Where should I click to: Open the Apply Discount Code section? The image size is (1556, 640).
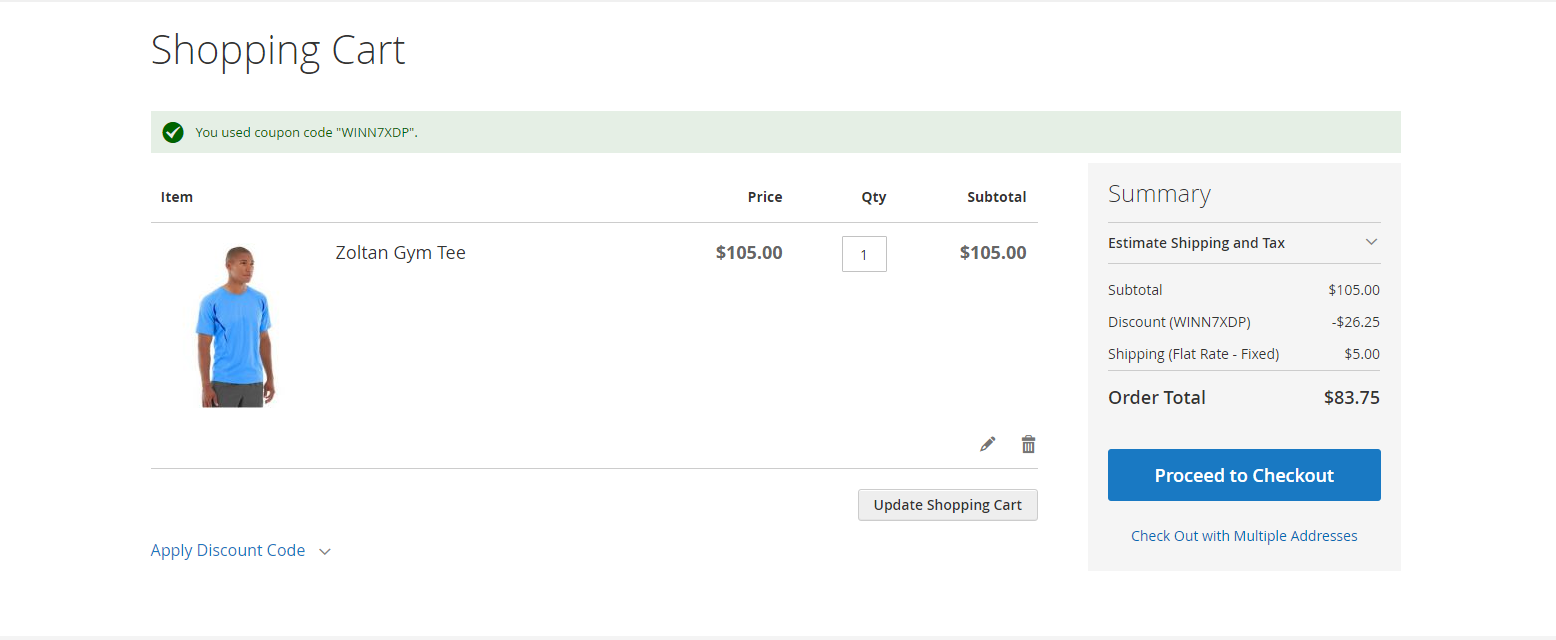tap(228, 550)
